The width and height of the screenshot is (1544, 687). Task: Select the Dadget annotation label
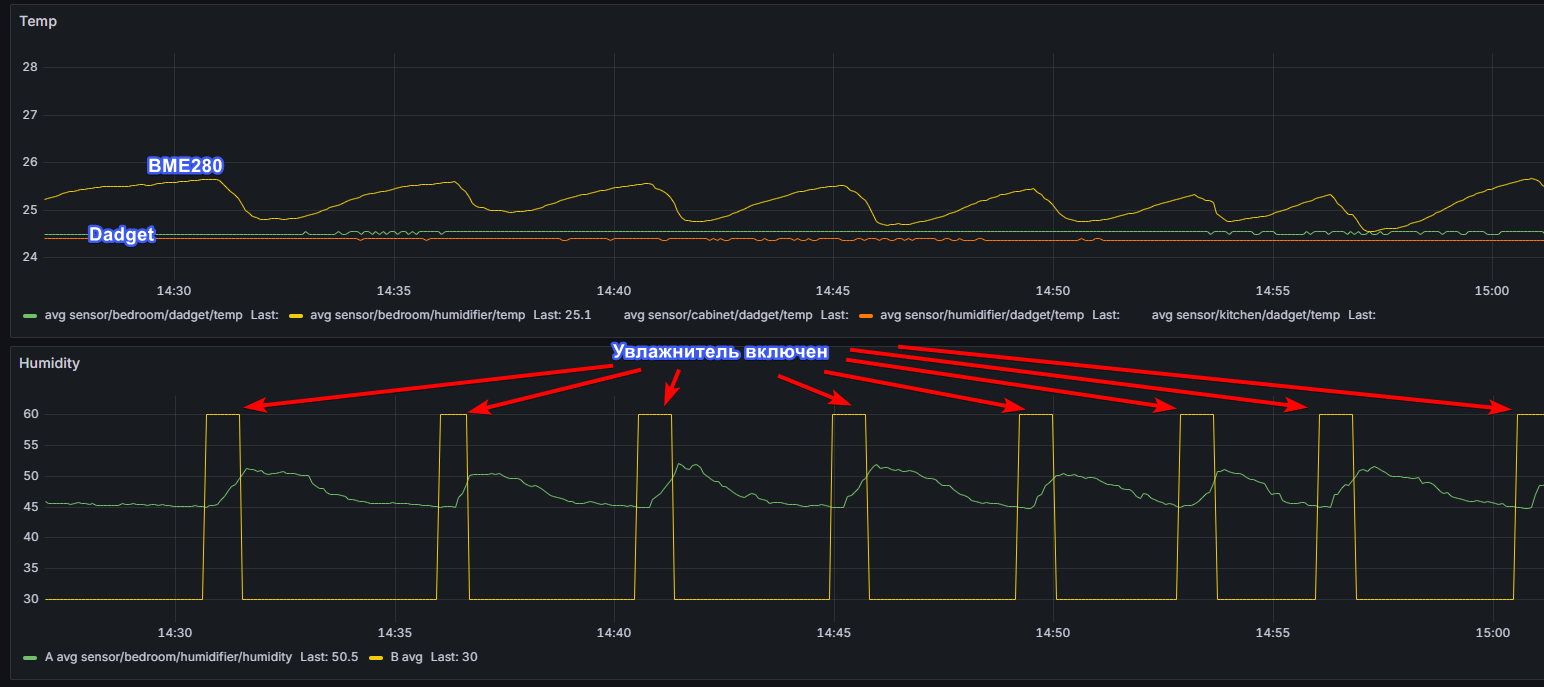pos(122,235)
